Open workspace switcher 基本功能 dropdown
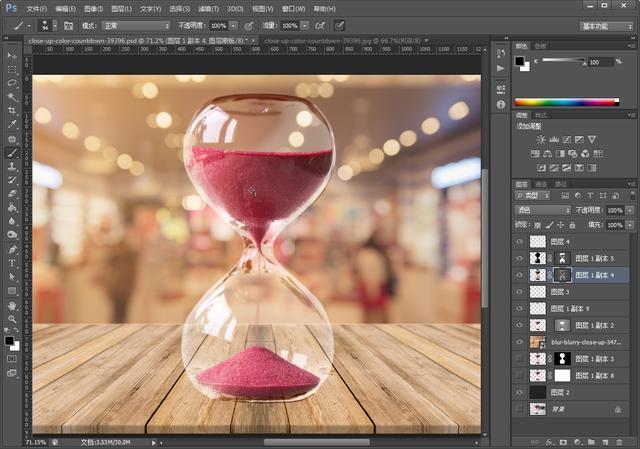The image size is (640, 449). 606,26
